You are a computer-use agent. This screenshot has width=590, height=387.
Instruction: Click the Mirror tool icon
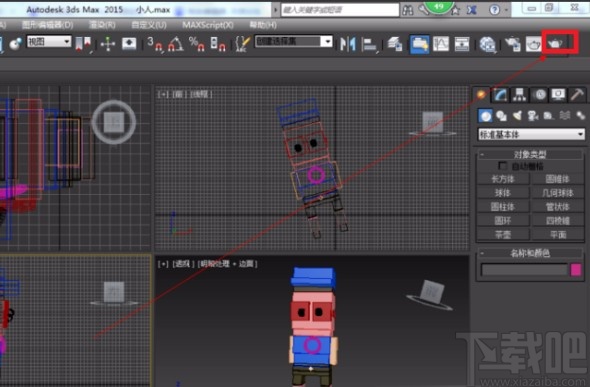click(348, 44)
